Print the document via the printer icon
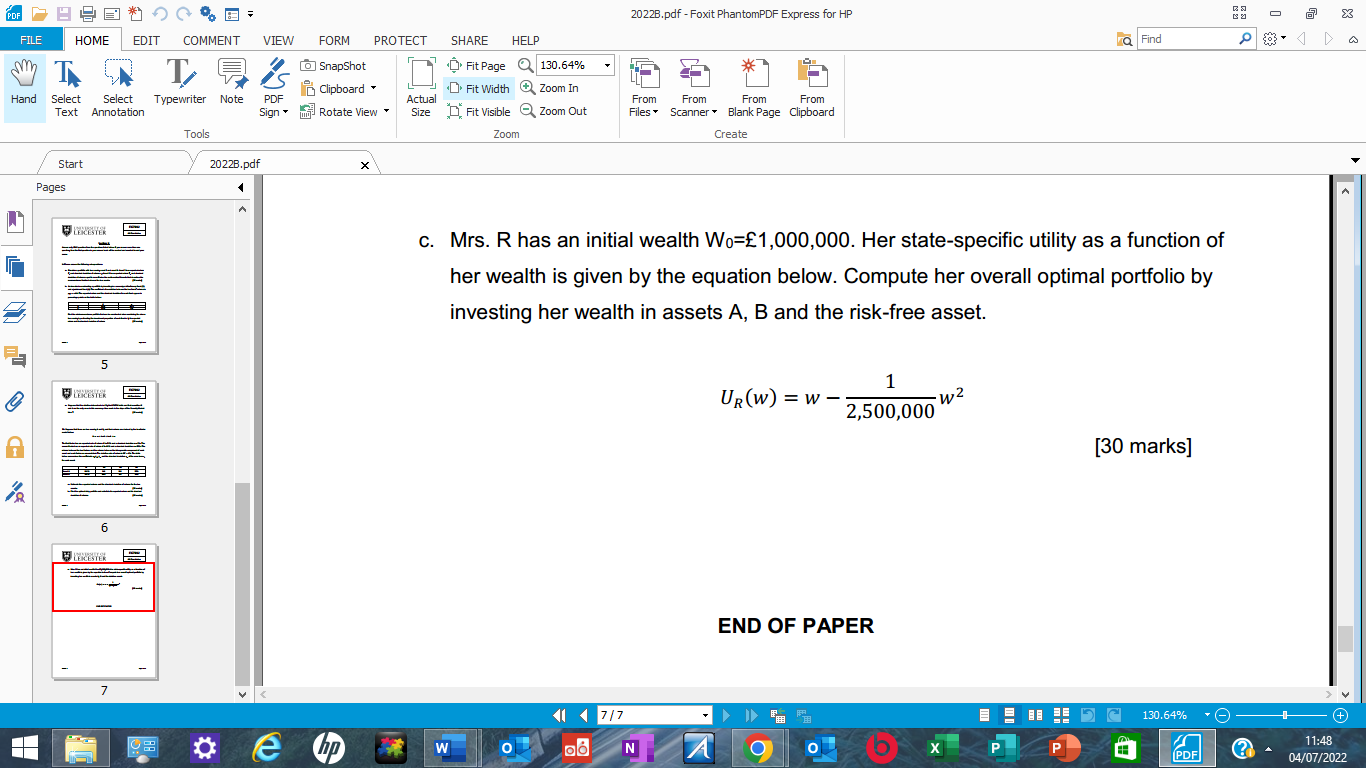The width and height of the screenshot is (1366, 768). point(87,14)
